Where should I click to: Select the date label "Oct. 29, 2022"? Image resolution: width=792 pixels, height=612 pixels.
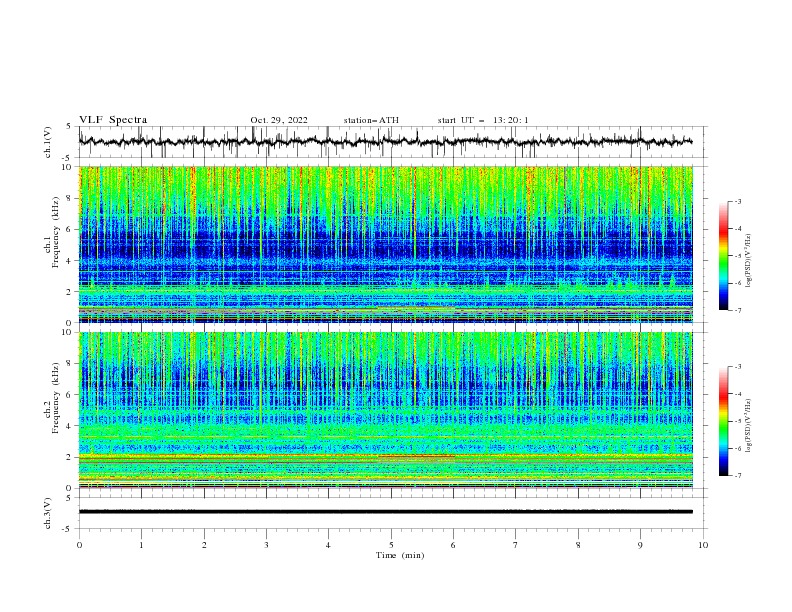pos(279,120)
